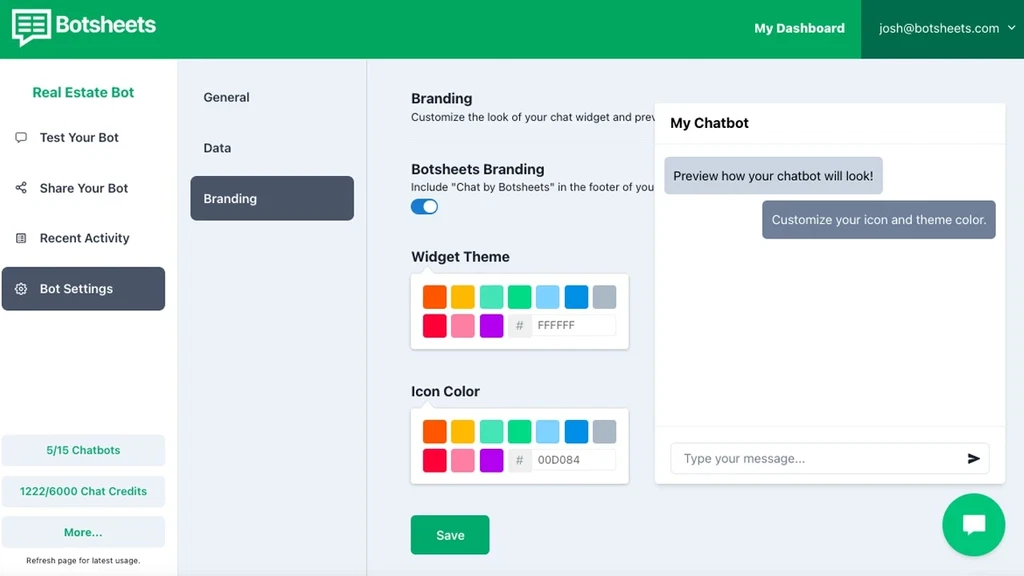Click the Bot Settings gear icon
Image resolution: width=1024 pixels, height=576 pixels.
tap(21, 289)
